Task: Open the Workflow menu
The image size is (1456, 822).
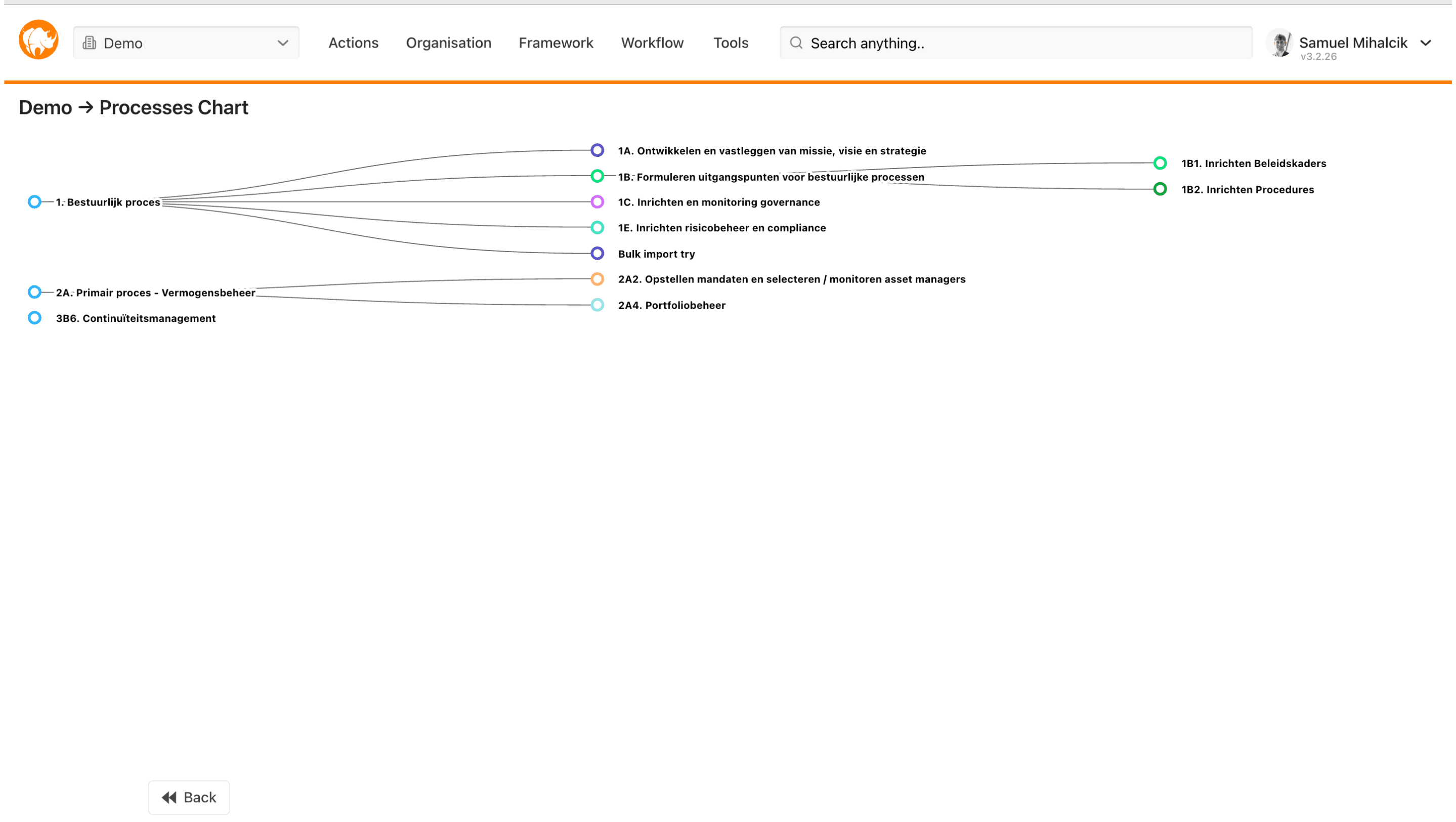Action: click(x=652, y=43)
